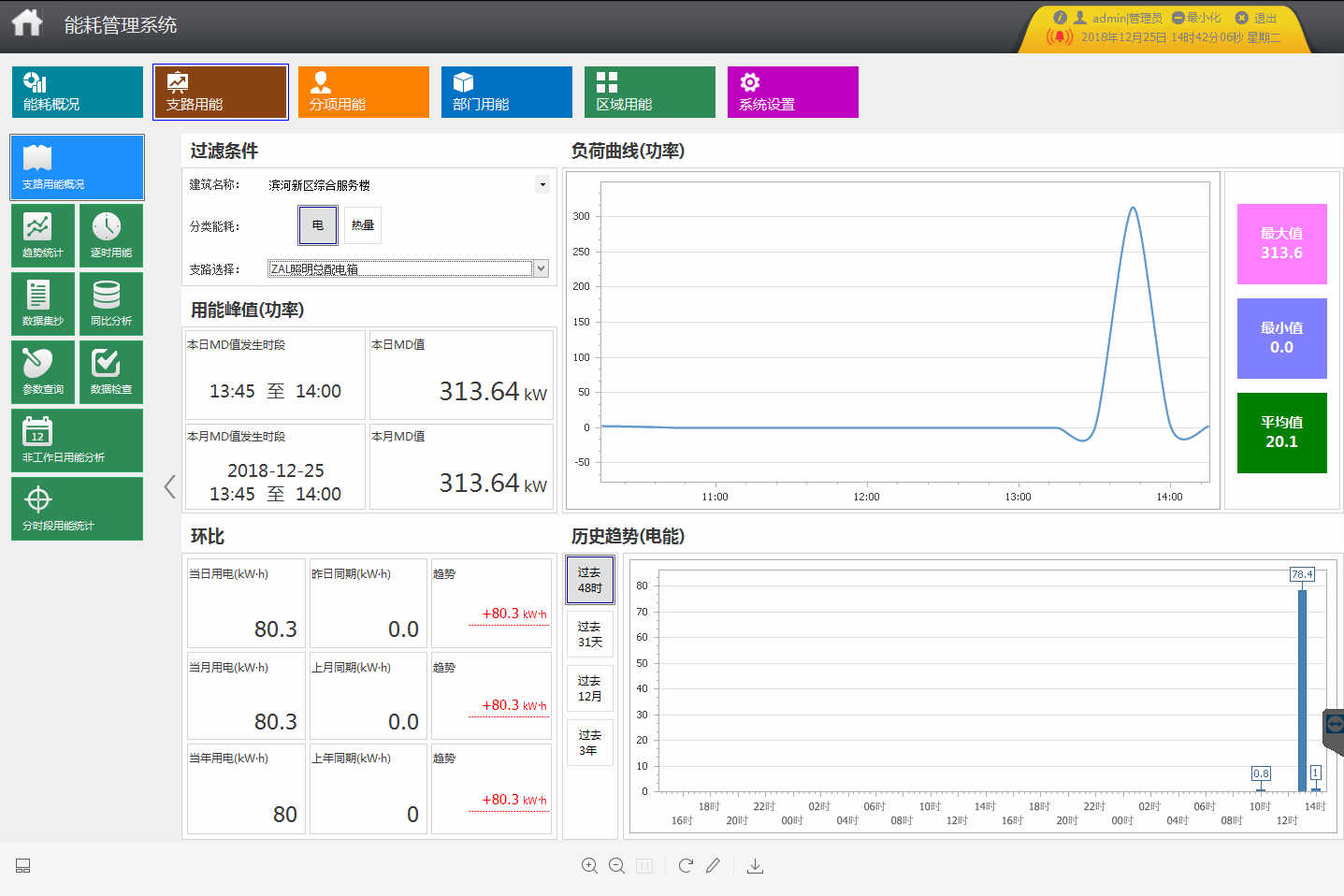
Task: Click the side tab on right edge
Action: (1334, 732)
